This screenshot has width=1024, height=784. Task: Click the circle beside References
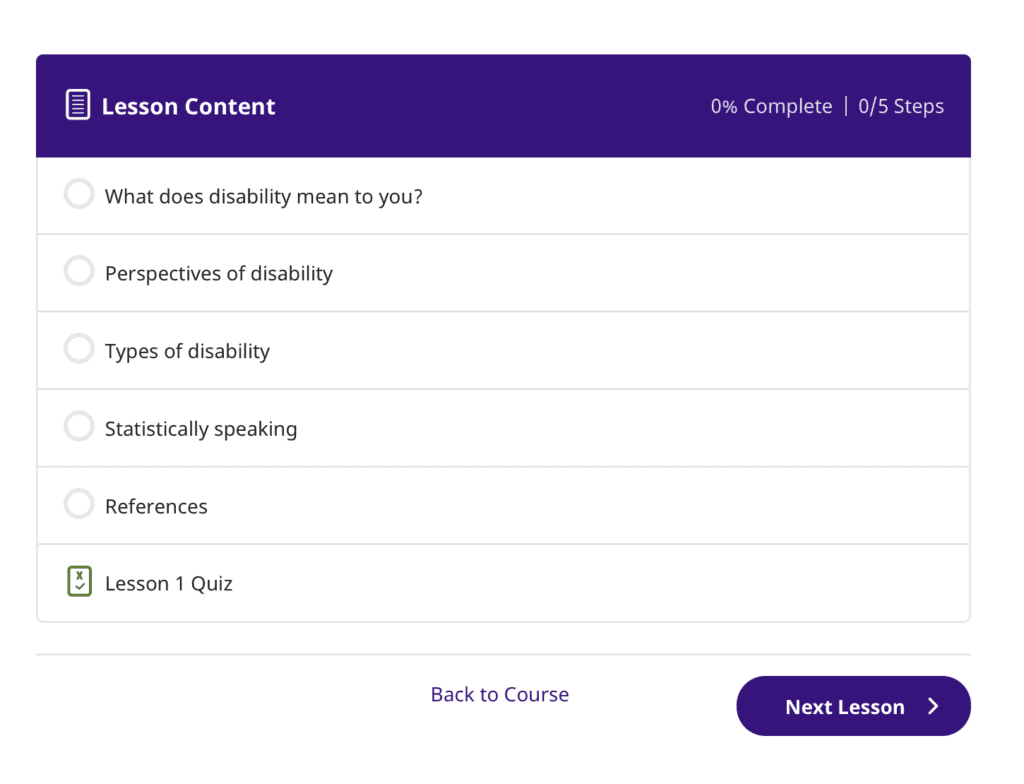[78, 504]
